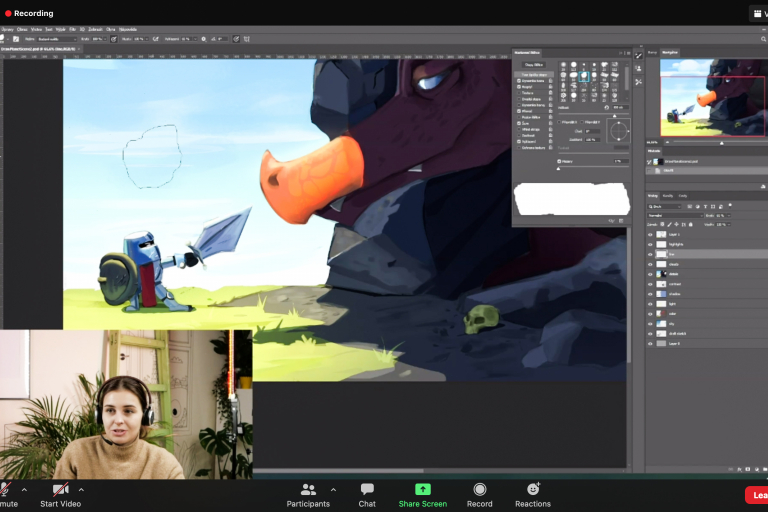The height and width of the screenshot is (512, 768).
Task: Expand the arrow next to Participants
Action: click(x=333, y=490)
